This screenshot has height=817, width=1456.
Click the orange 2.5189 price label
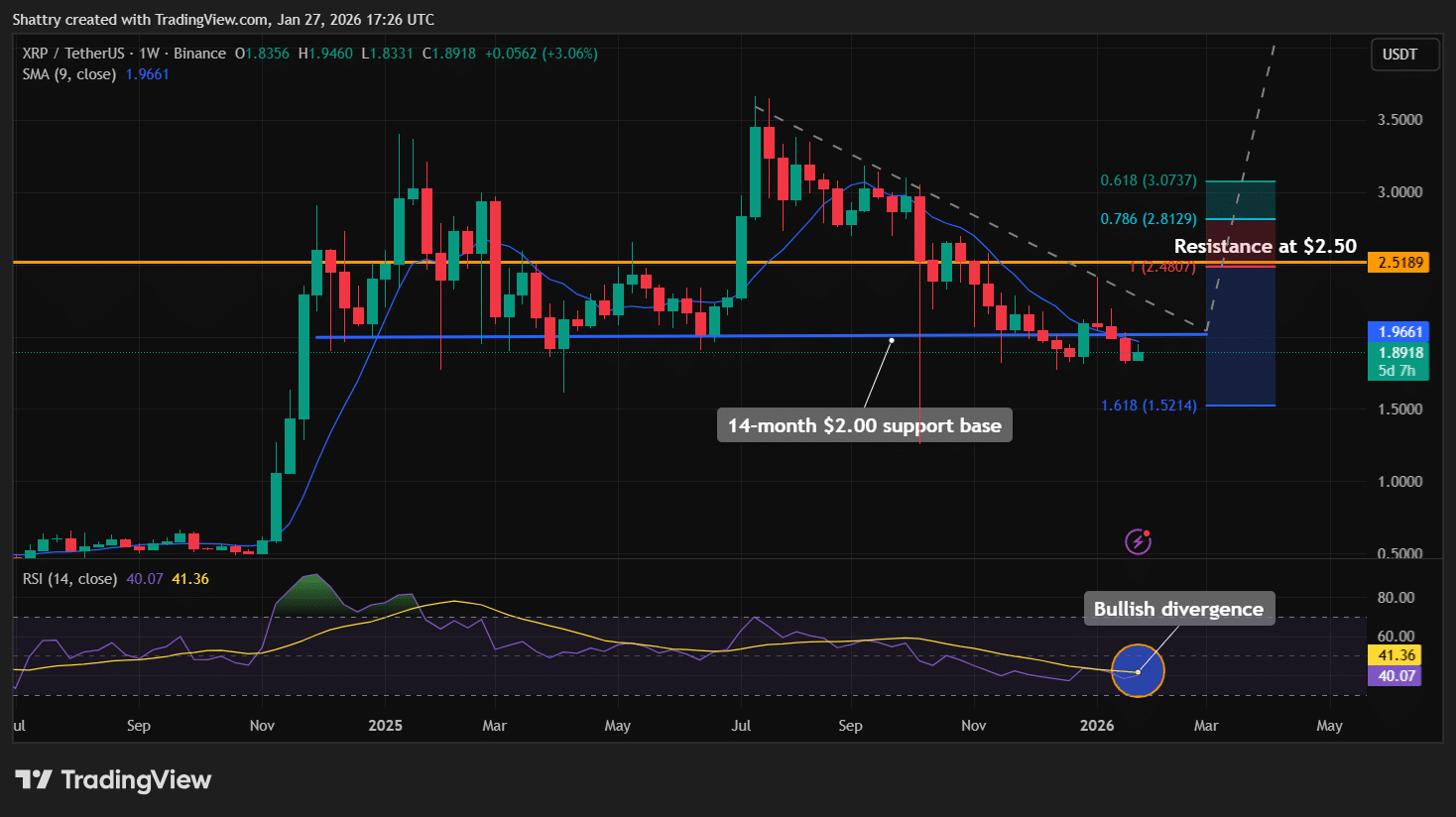pyautogui.click(x=1398, y=263)
